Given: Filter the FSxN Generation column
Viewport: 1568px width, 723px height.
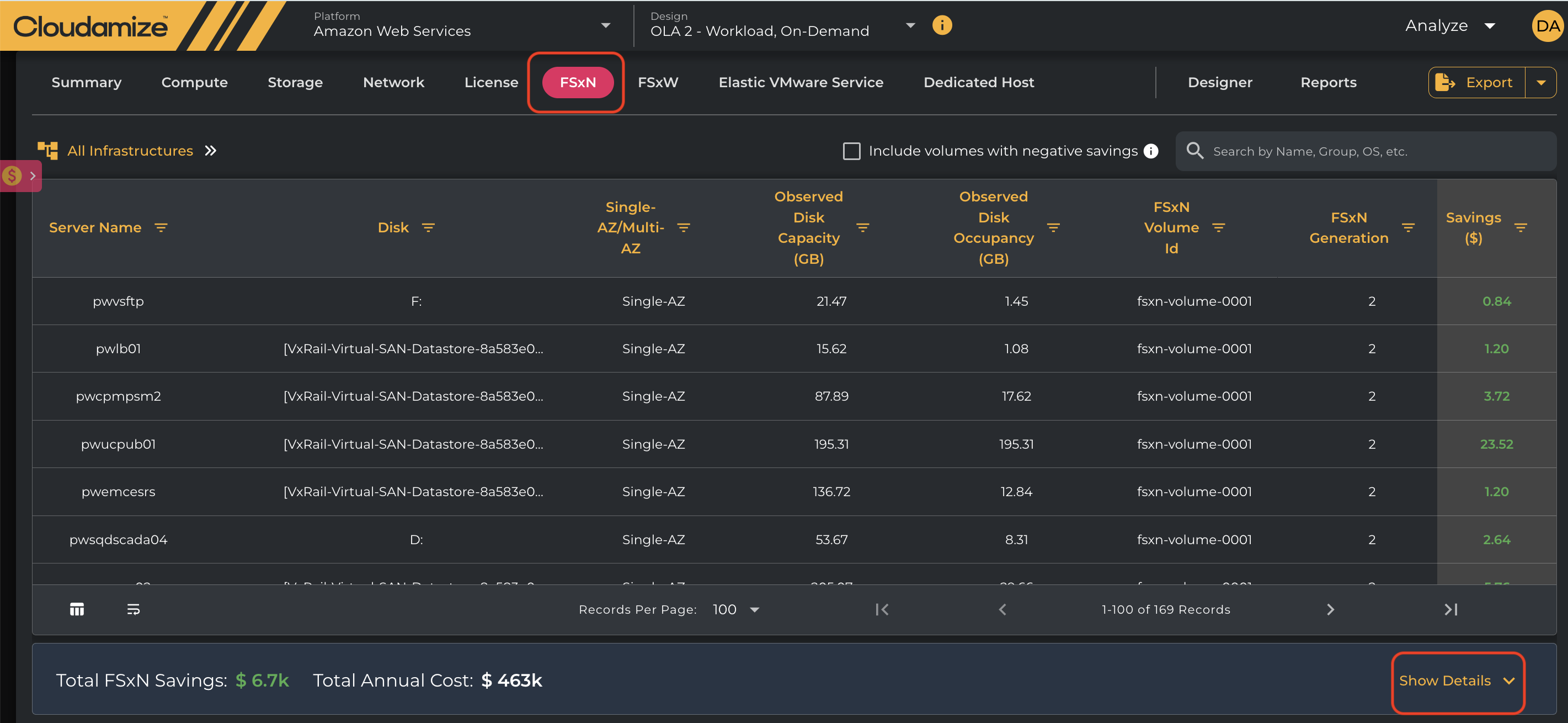Looking at the screenshot, I should [1408, 227].
